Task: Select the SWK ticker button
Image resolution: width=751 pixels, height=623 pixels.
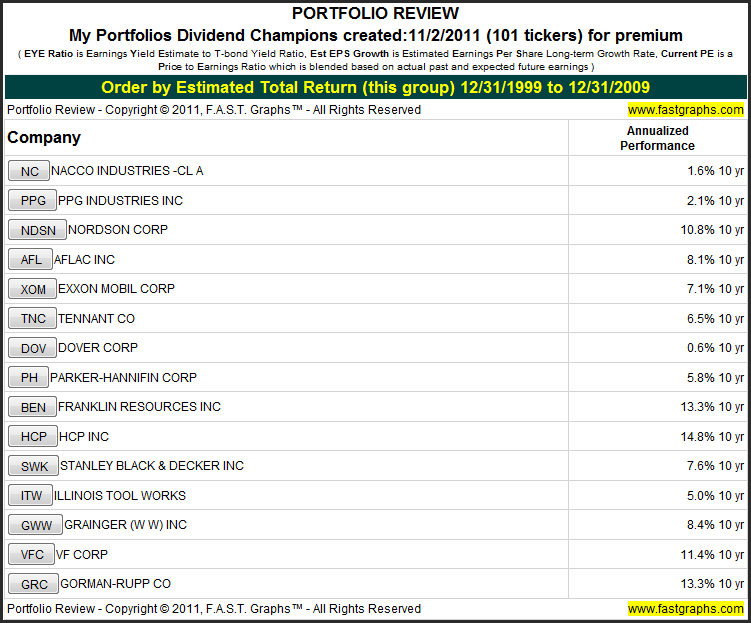Action: click(34, 466)
